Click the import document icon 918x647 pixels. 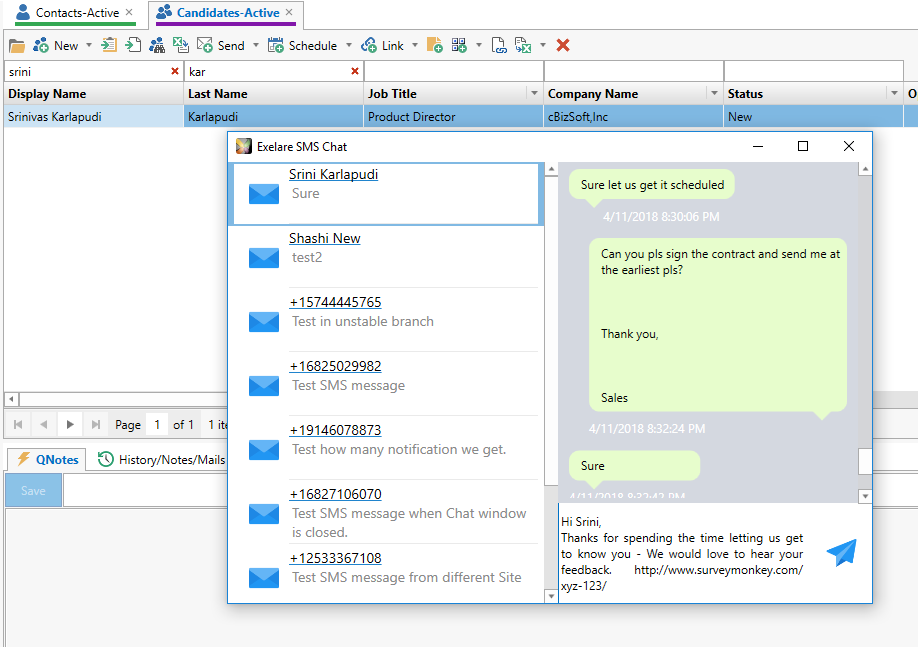click(133, 45)
